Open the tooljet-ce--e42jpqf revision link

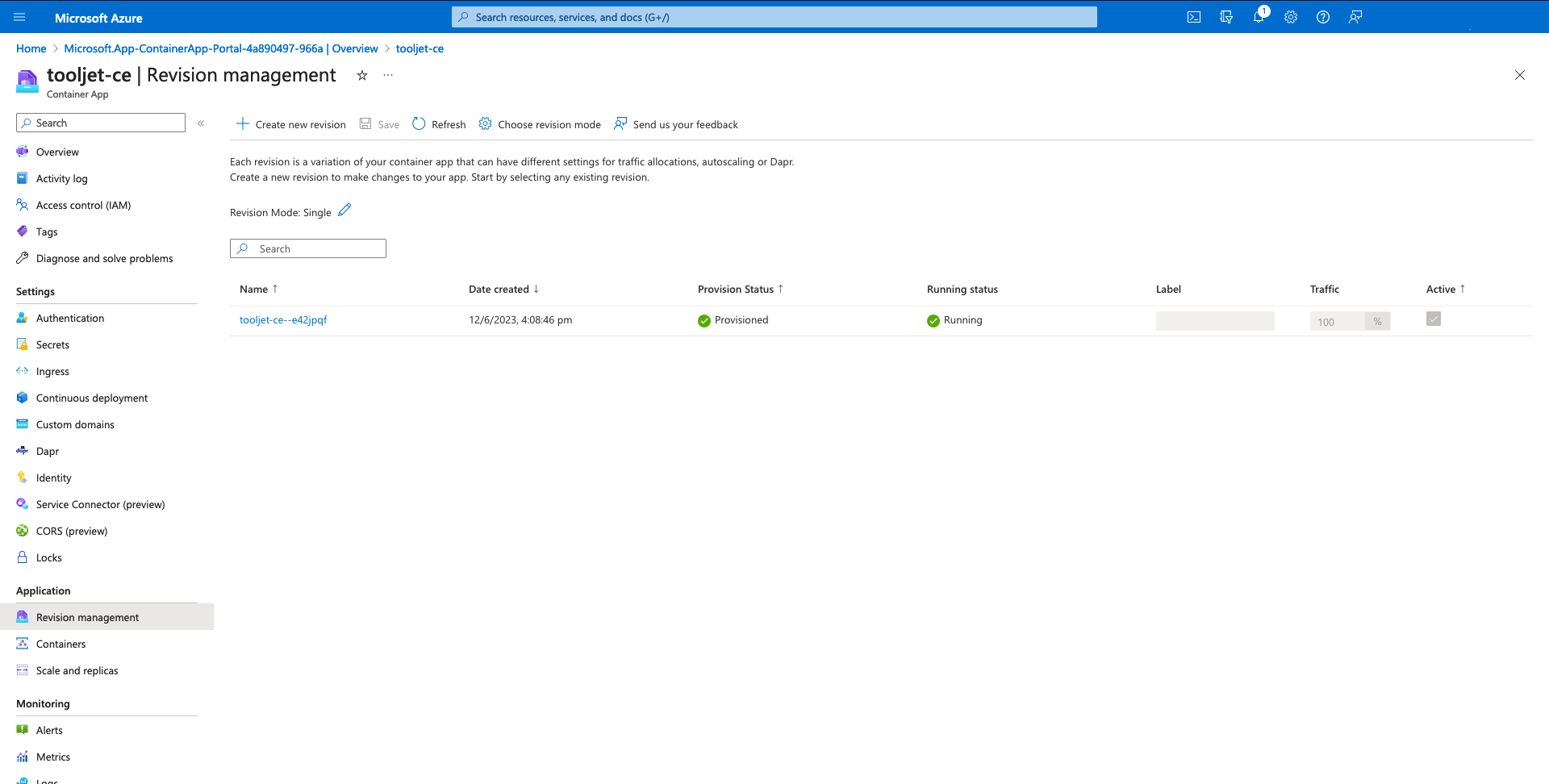pyautogui.click(x=283, y=320)
